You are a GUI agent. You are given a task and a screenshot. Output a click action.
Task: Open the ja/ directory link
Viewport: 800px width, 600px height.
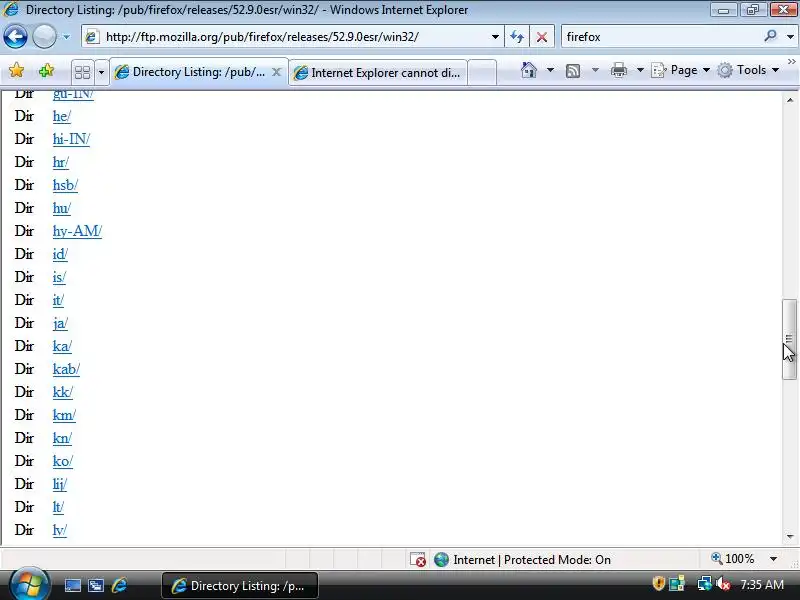pos(60,323)
